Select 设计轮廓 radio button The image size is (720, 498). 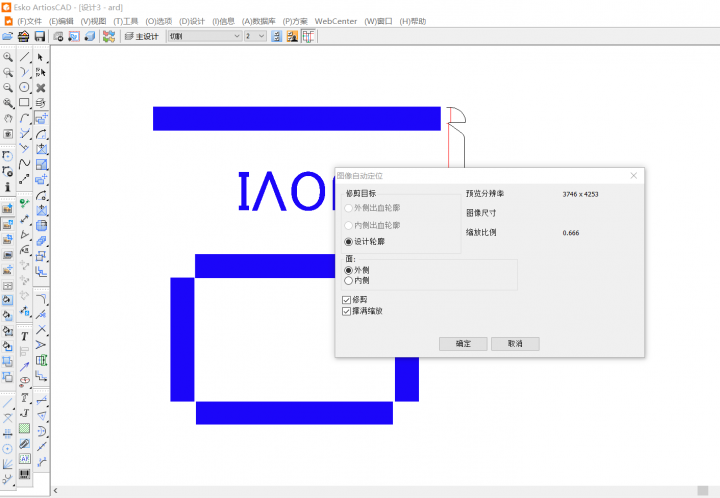pyautogui.click(x=348, y=242)
